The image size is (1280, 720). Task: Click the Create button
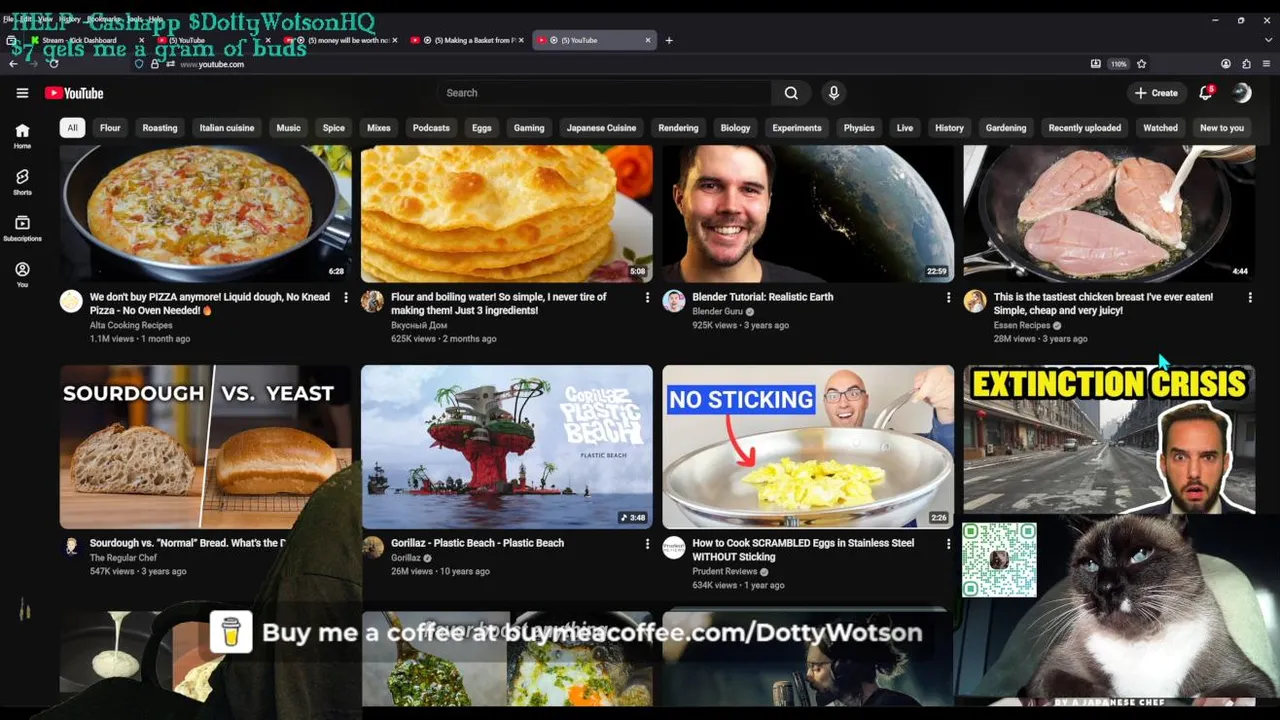point(1156,93)
